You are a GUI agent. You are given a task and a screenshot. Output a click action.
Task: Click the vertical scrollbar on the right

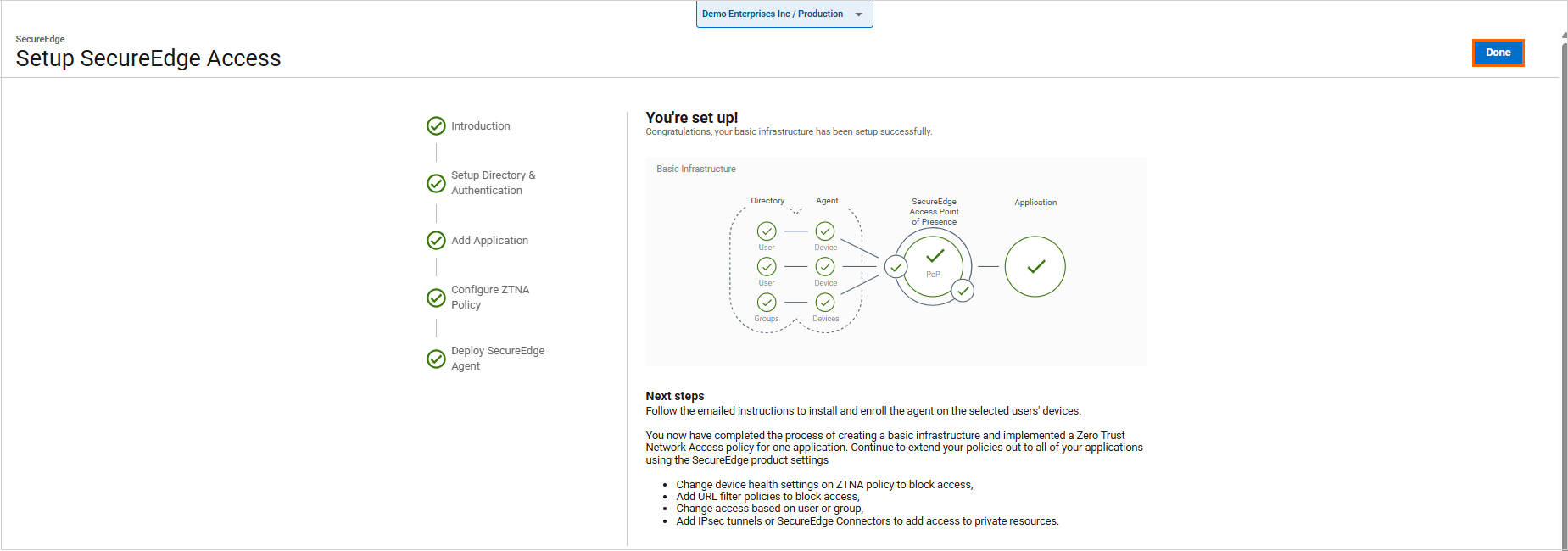pyautogui.click(x=1564, y=288)
